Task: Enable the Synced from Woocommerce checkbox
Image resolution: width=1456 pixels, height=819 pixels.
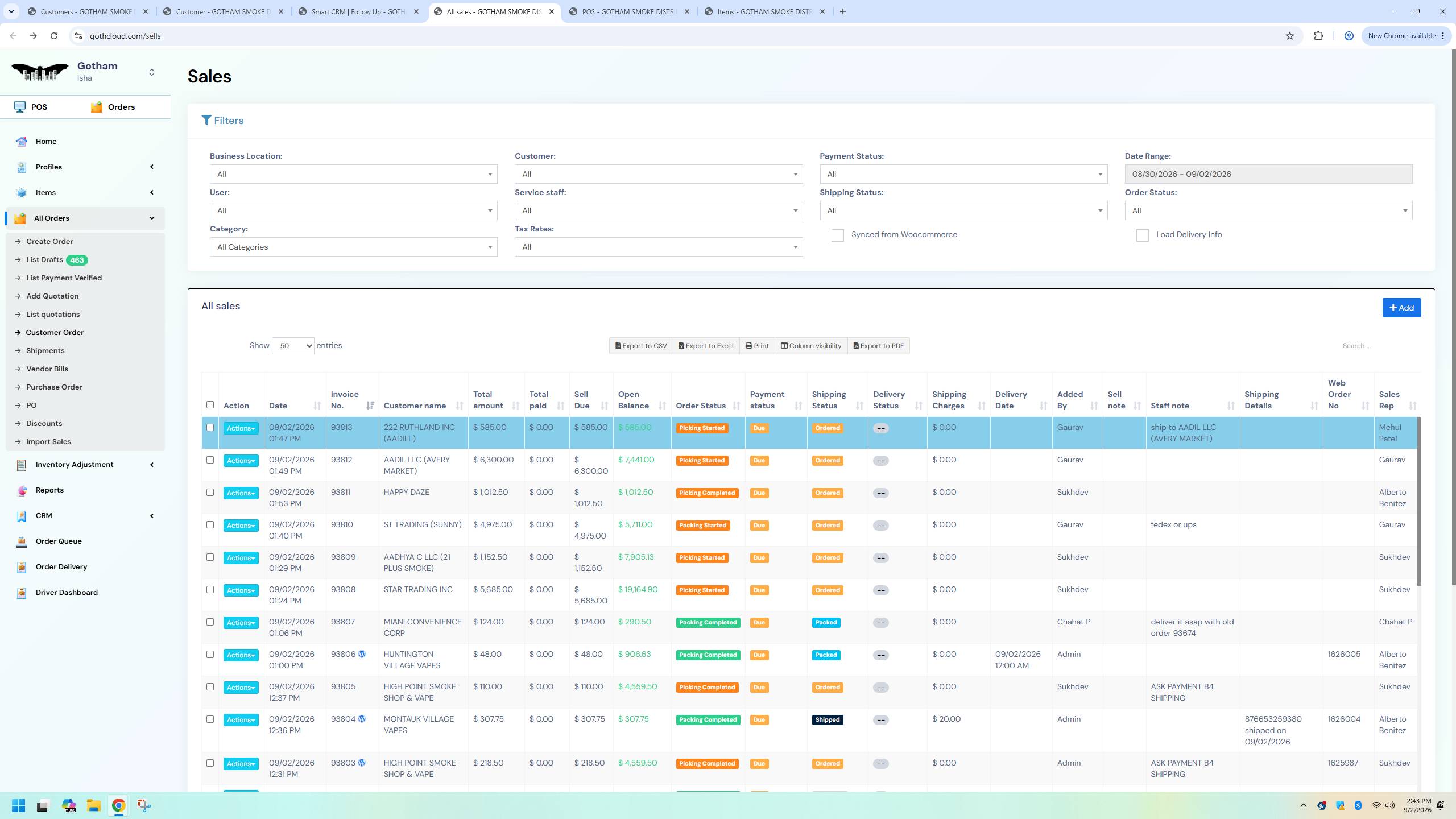Action: pyautogui.click(x=837, y=235)
